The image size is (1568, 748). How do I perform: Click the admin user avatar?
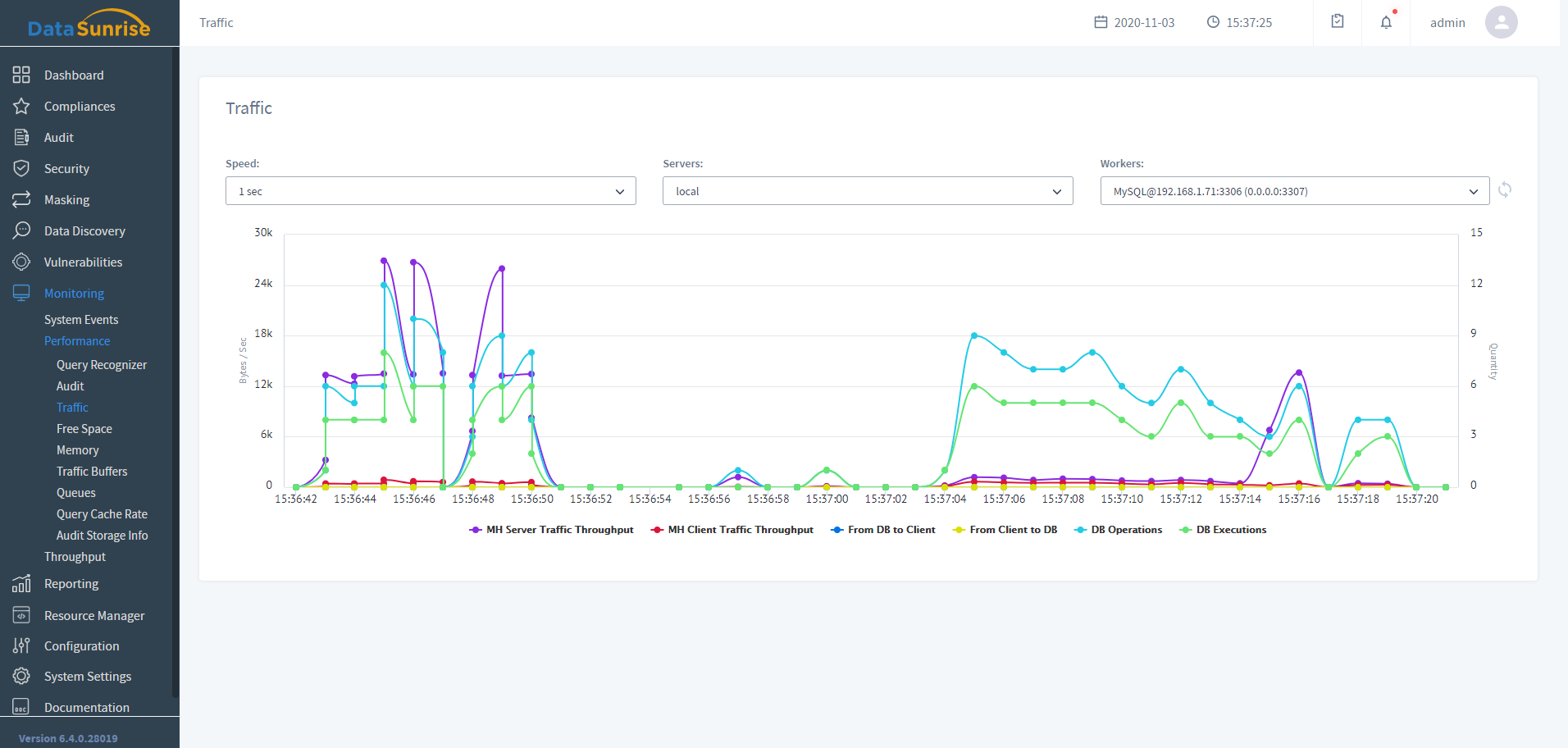point(1501,22)
